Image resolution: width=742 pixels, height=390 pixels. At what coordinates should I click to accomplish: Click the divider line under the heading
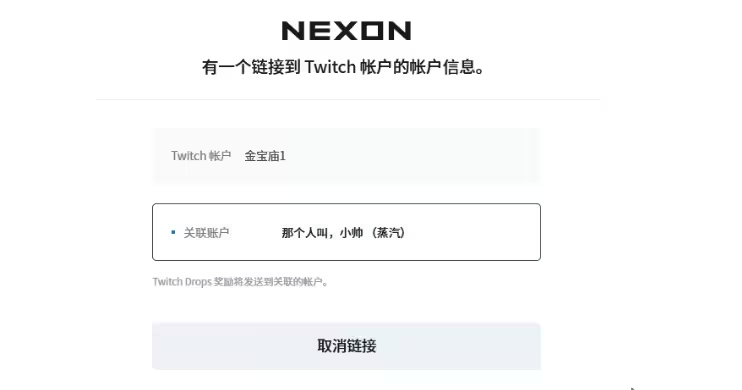point(348,99)
